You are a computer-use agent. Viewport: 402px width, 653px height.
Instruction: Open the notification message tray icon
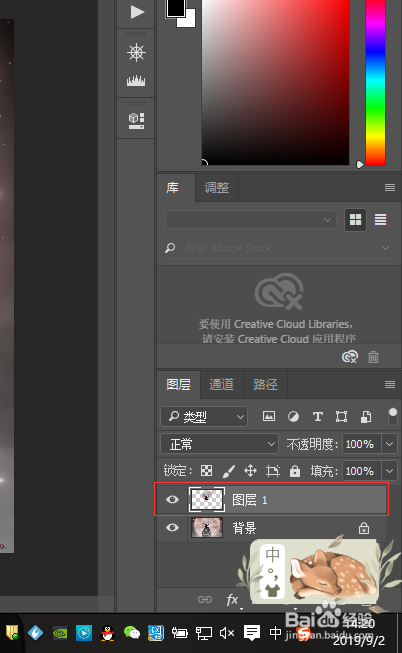pos(252,633)
